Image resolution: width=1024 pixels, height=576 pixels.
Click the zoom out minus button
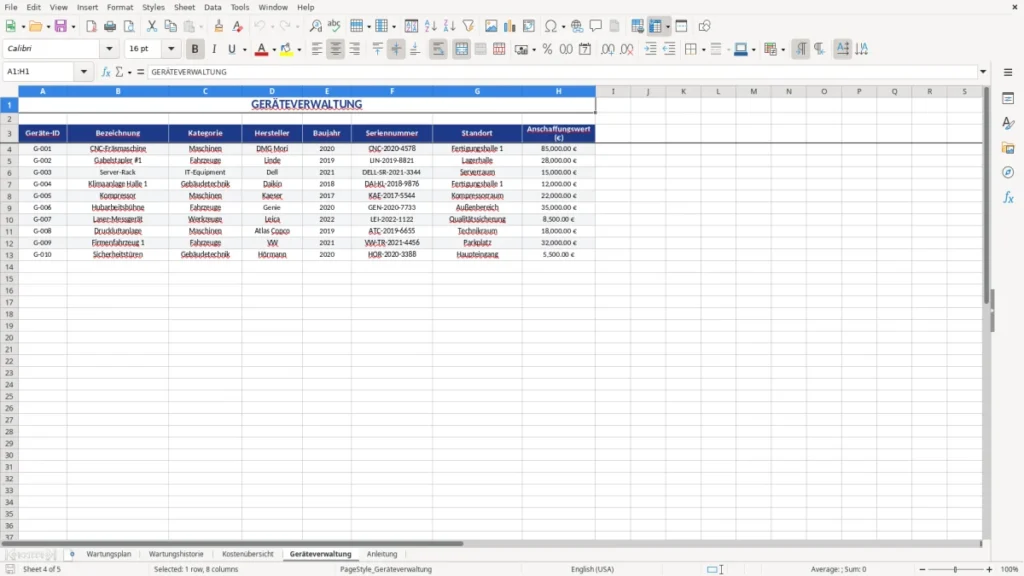(922, 569)
